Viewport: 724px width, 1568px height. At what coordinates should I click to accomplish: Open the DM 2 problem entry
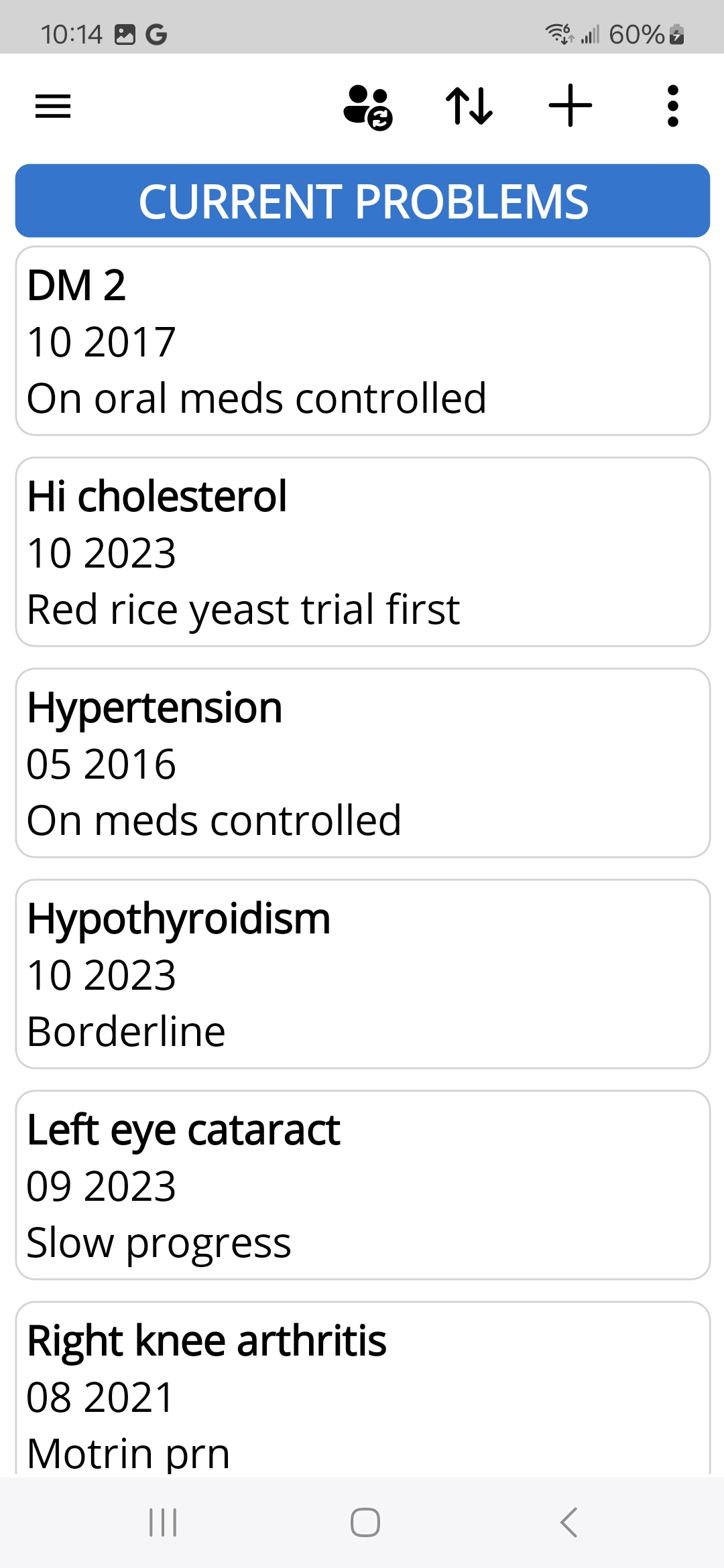pos(362,341)
